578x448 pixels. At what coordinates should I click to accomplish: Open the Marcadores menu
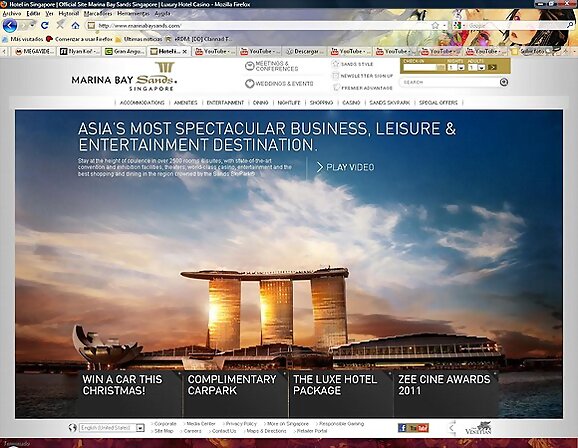(98, 14)
